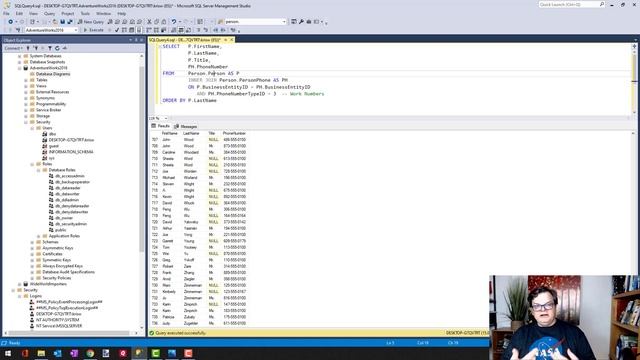Expand the Schemas folder
The image size is (640, 360).
(33, 242)
